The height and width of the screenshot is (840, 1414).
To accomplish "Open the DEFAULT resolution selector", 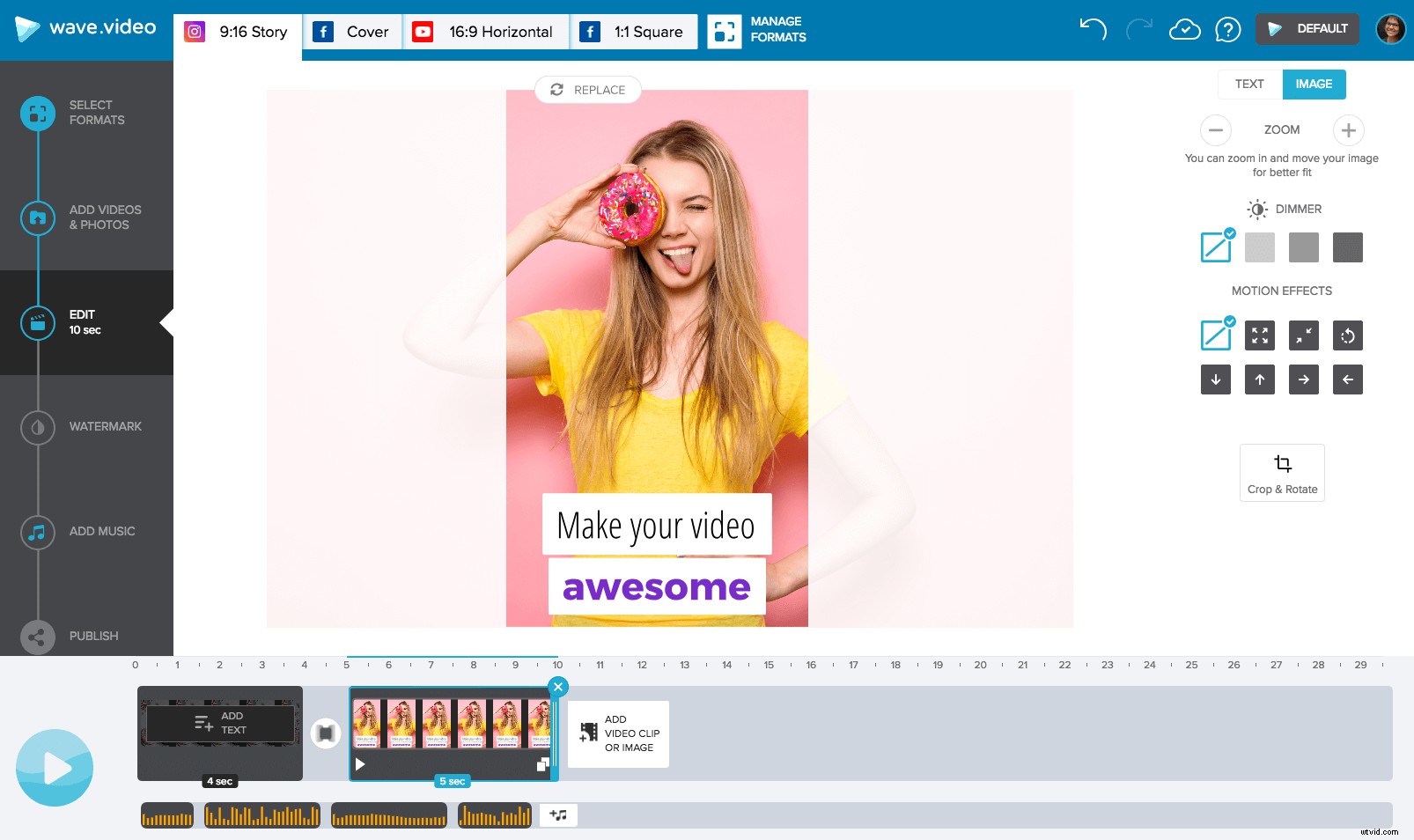I will 1307,28.
